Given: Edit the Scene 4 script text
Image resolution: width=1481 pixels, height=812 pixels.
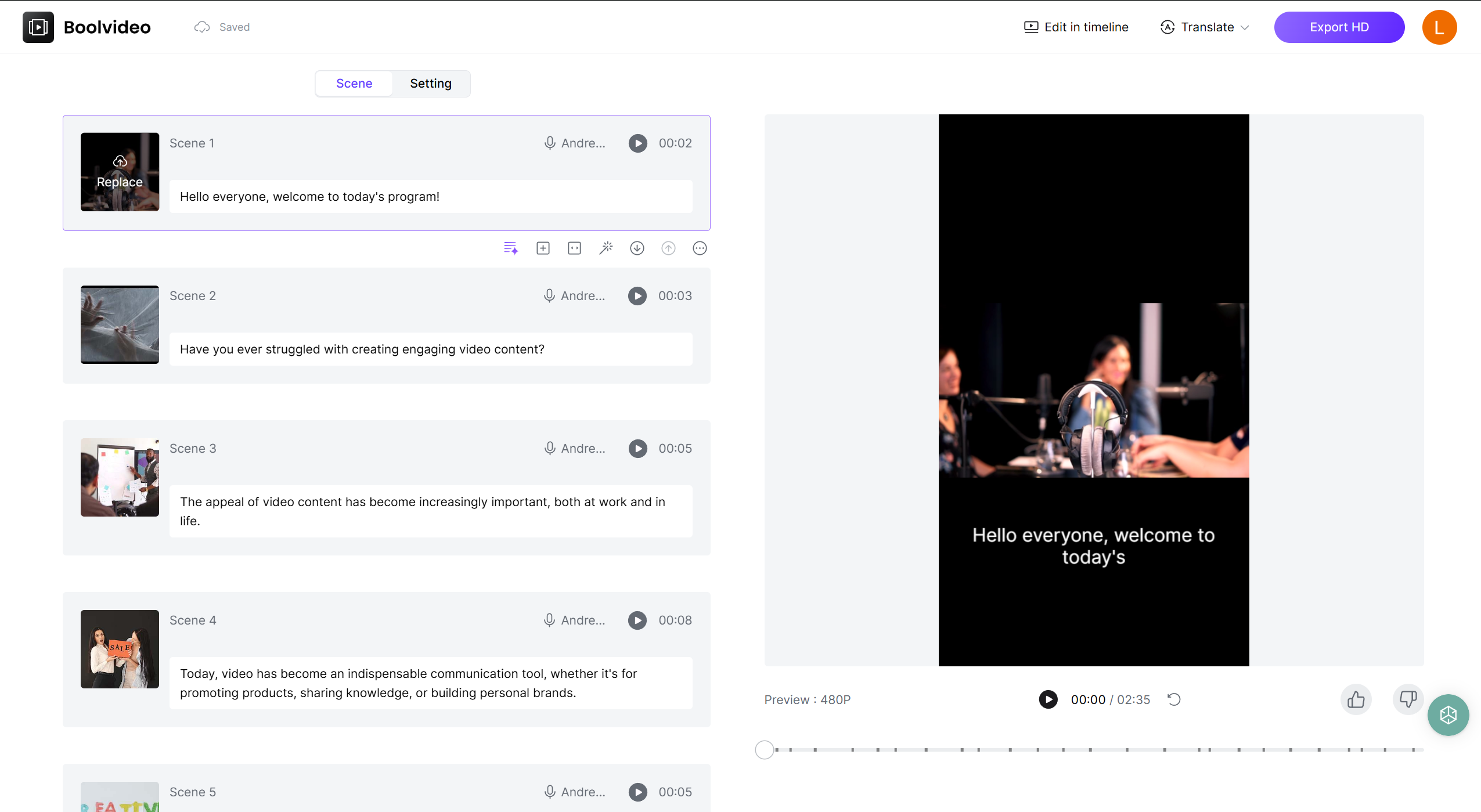Looking at the screenshot, I should (x=431, y=683).
